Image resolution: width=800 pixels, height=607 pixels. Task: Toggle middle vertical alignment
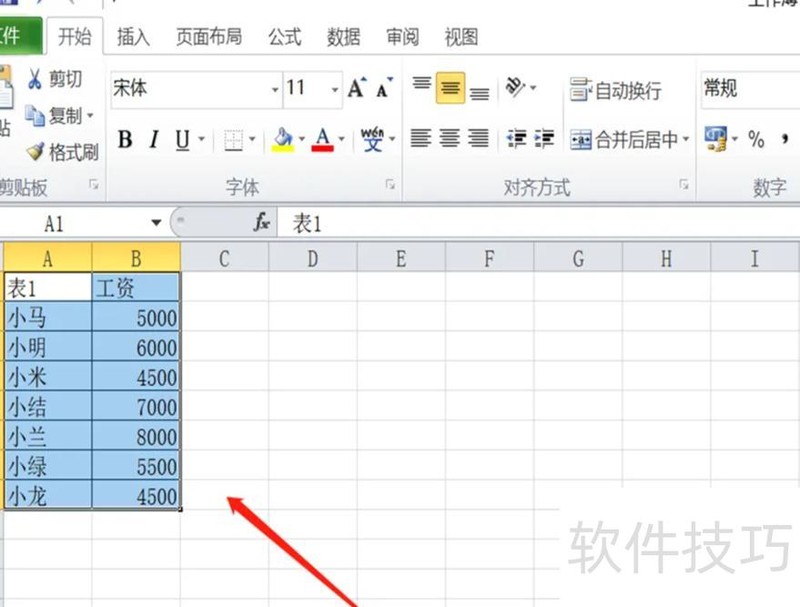tap(450, 88)
